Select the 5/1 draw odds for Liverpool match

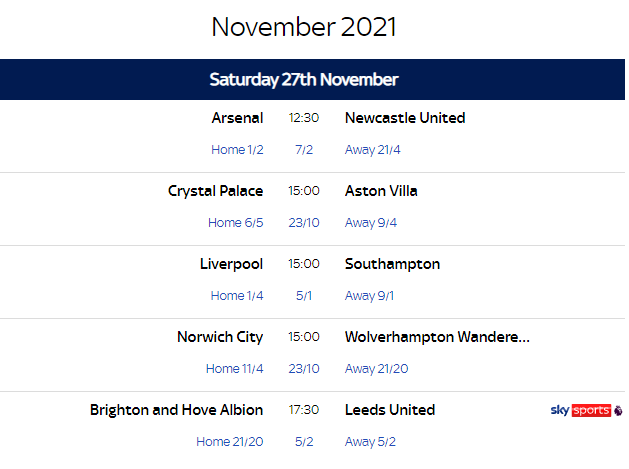tap(304, 296)
